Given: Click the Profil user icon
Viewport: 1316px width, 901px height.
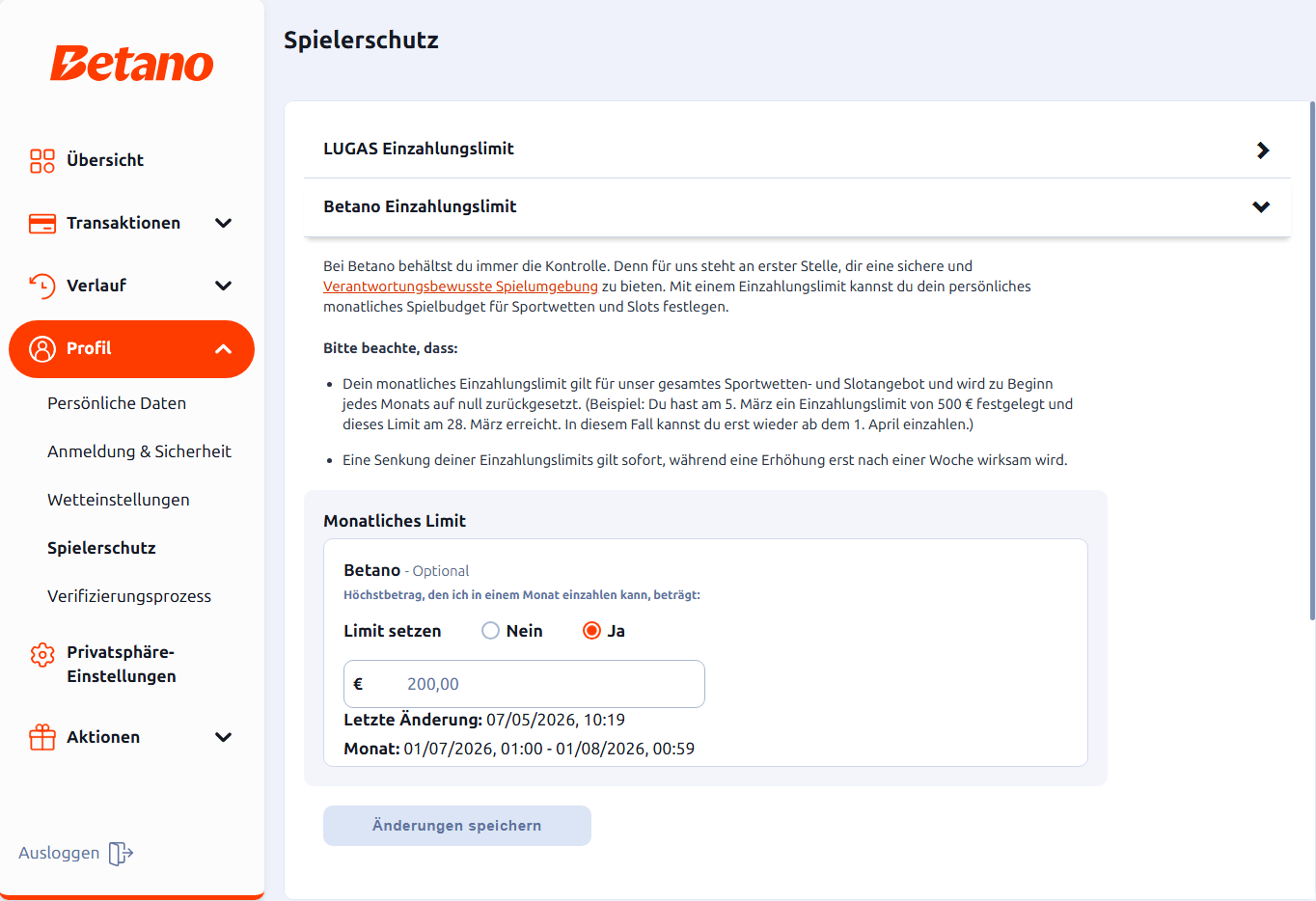Looking at the screenshot, I should tap(42, 349).
